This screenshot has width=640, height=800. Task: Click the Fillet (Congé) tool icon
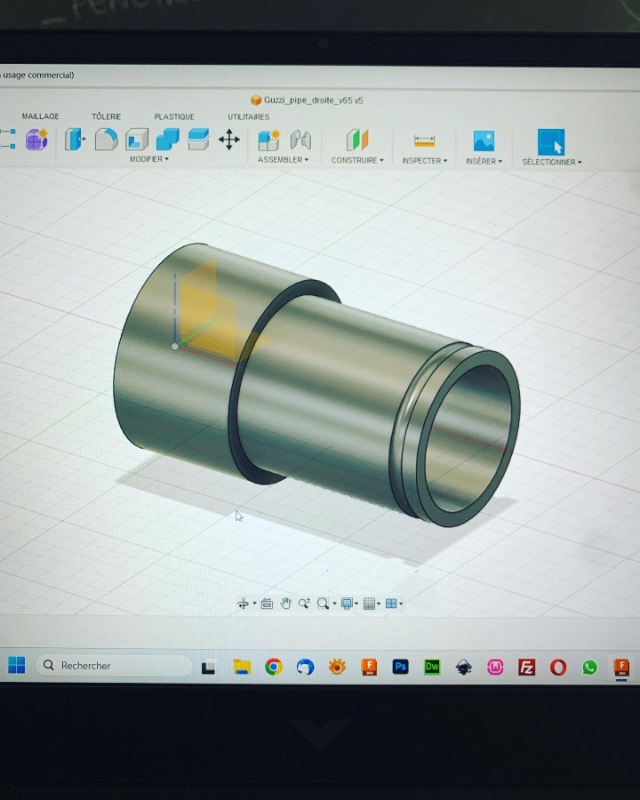pos(106,140)
